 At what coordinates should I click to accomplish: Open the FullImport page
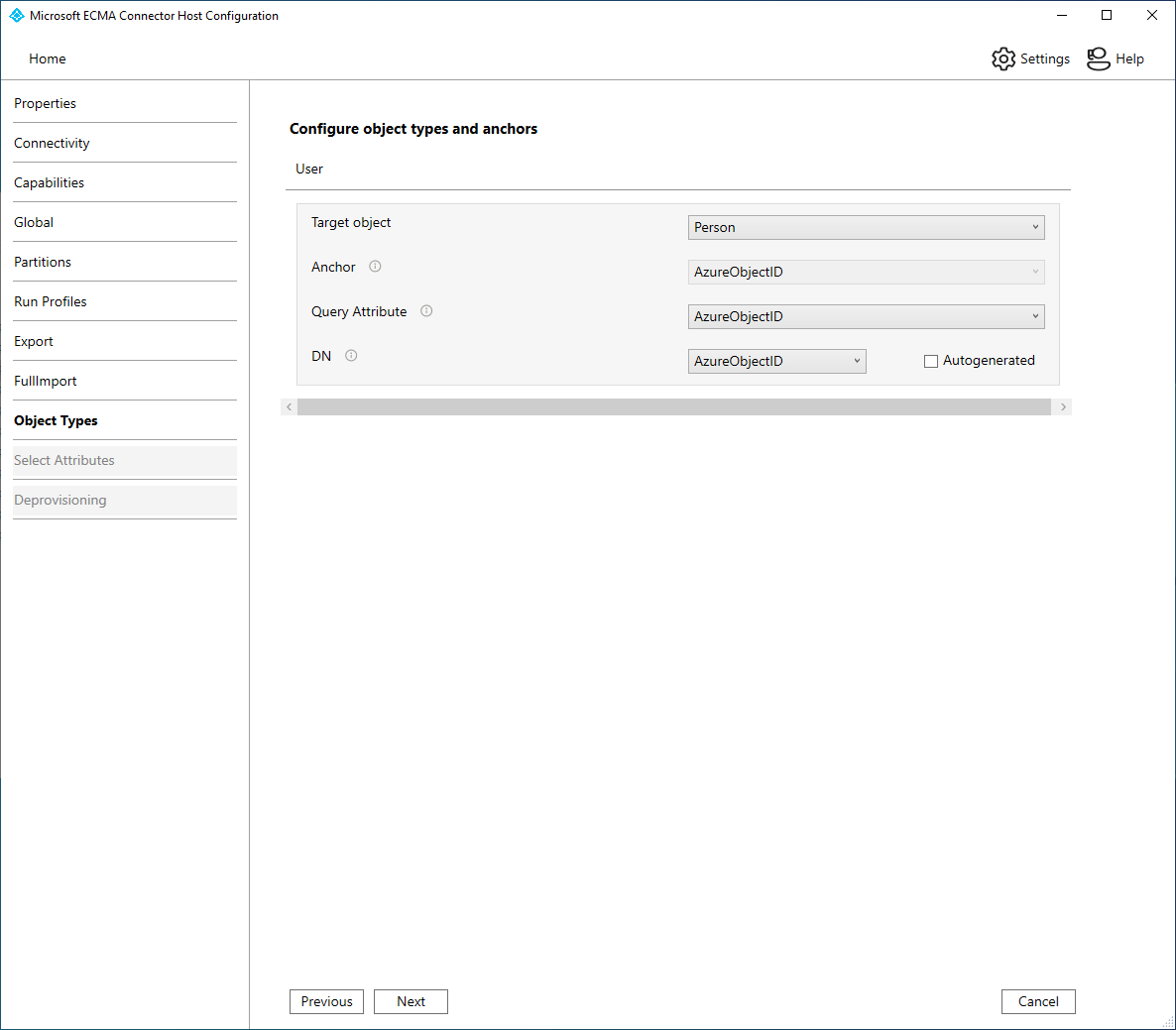(125, 382)
